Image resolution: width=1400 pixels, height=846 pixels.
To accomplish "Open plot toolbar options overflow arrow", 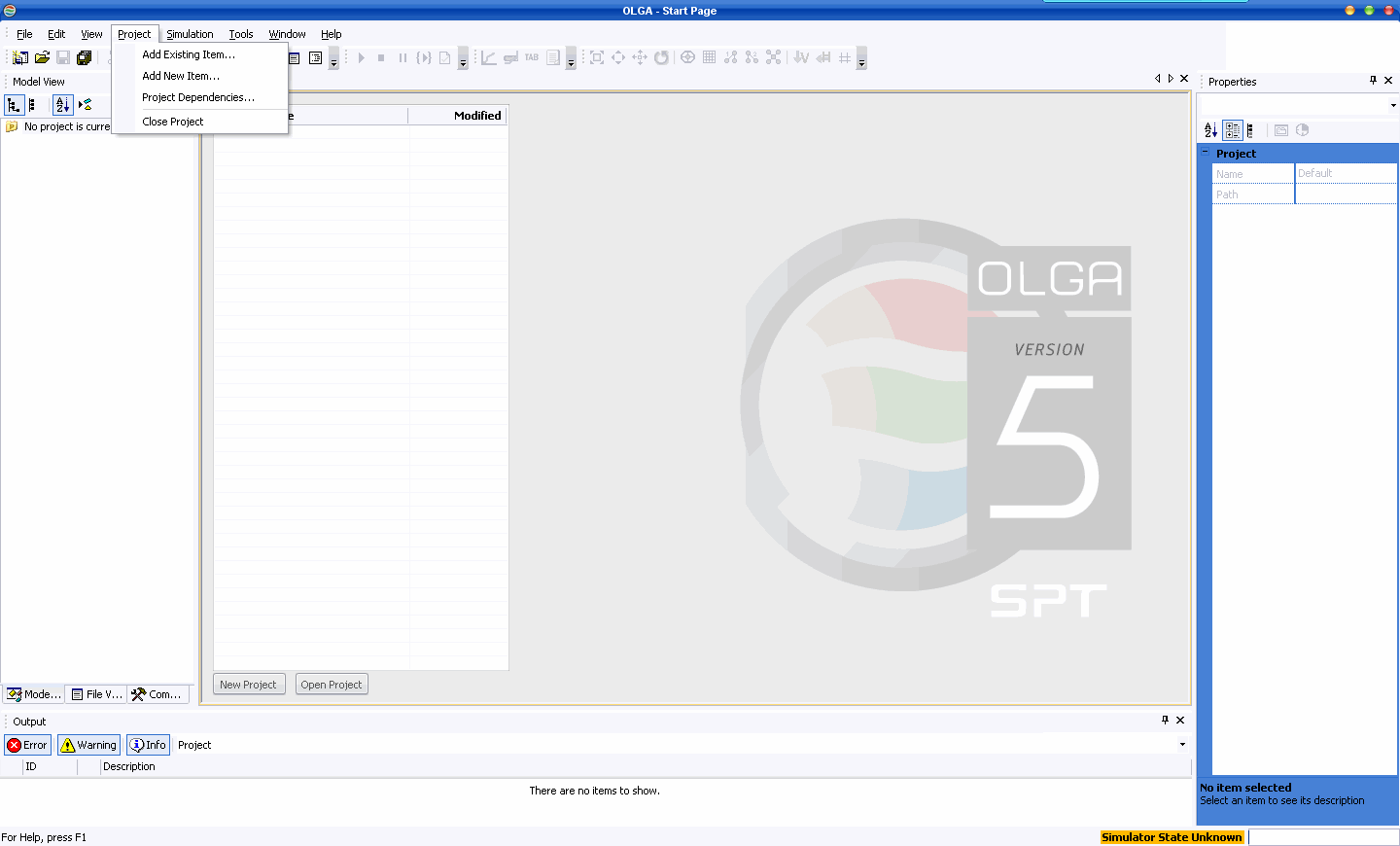I will 571,60.
